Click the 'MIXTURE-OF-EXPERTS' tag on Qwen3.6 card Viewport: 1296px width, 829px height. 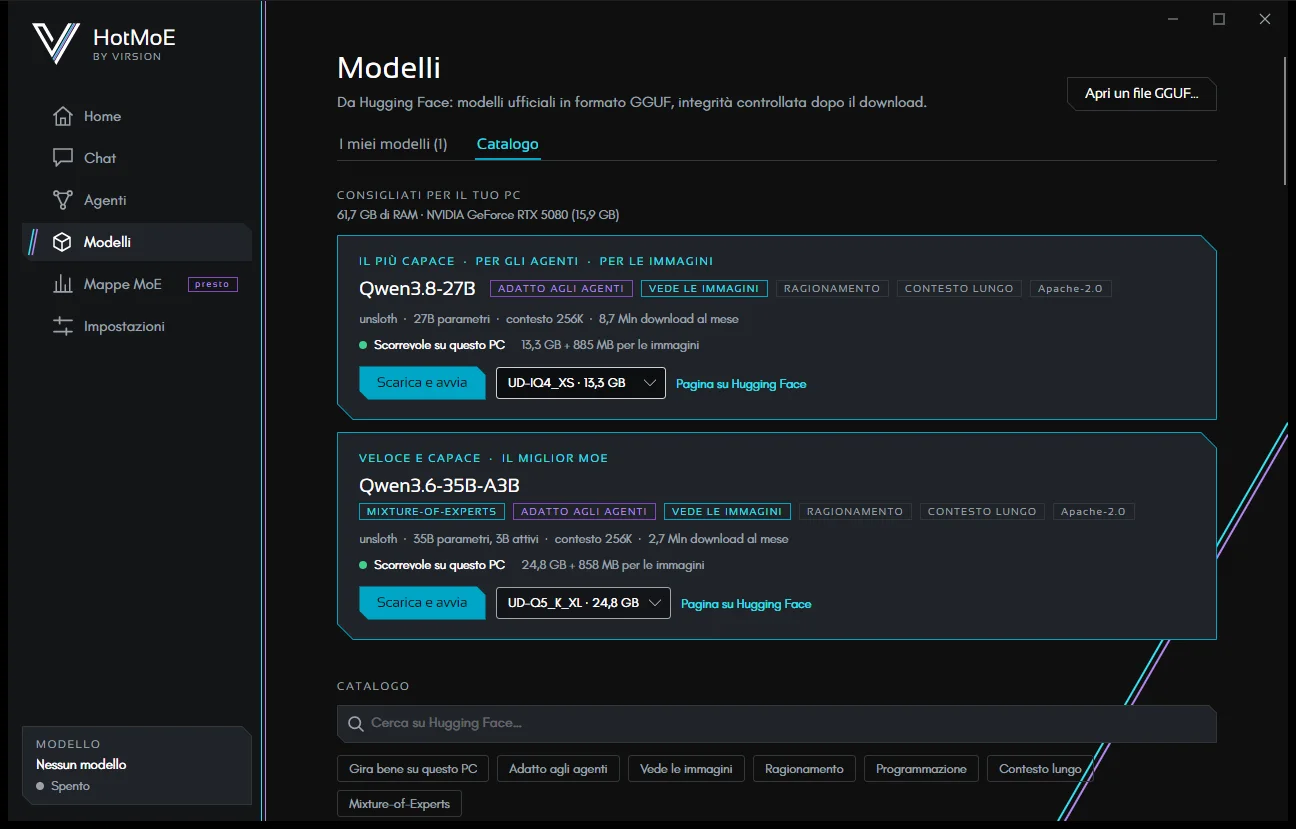click(432, 511)
